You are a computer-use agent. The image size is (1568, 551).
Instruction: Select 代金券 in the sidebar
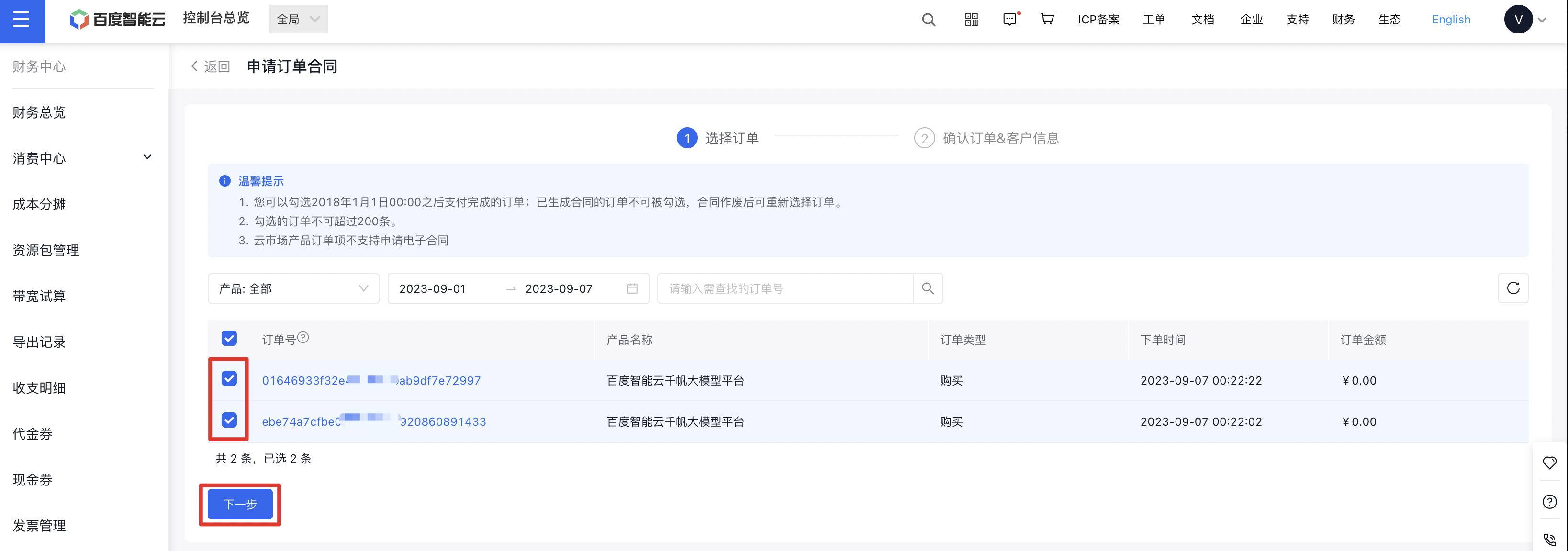(32, 434)
